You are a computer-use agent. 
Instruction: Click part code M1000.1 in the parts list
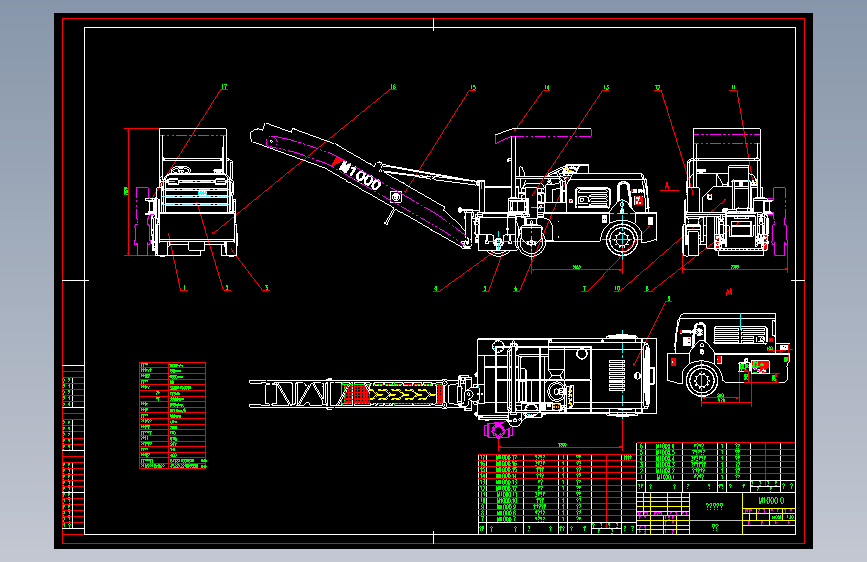(665, 476)
